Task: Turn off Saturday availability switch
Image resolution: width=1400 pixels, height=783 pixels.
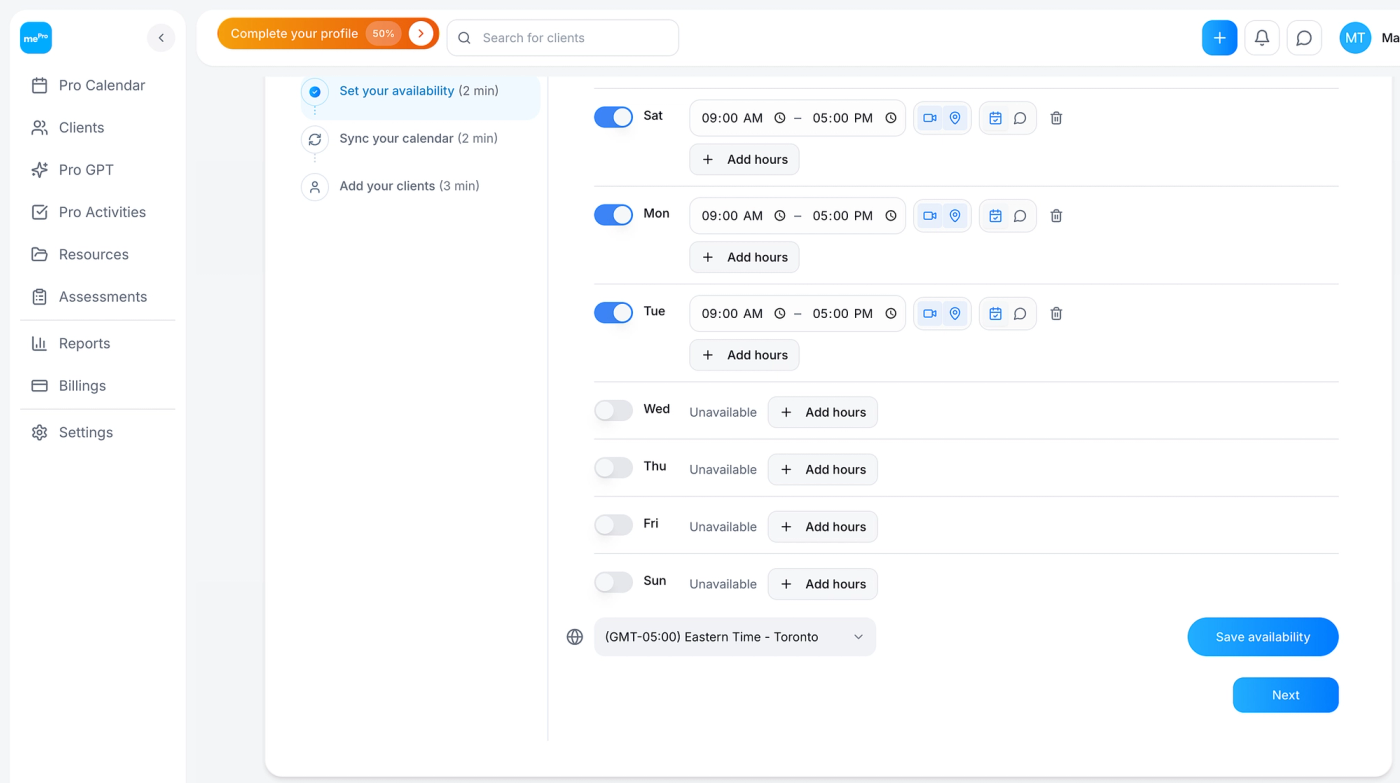Action: [613, 117]
